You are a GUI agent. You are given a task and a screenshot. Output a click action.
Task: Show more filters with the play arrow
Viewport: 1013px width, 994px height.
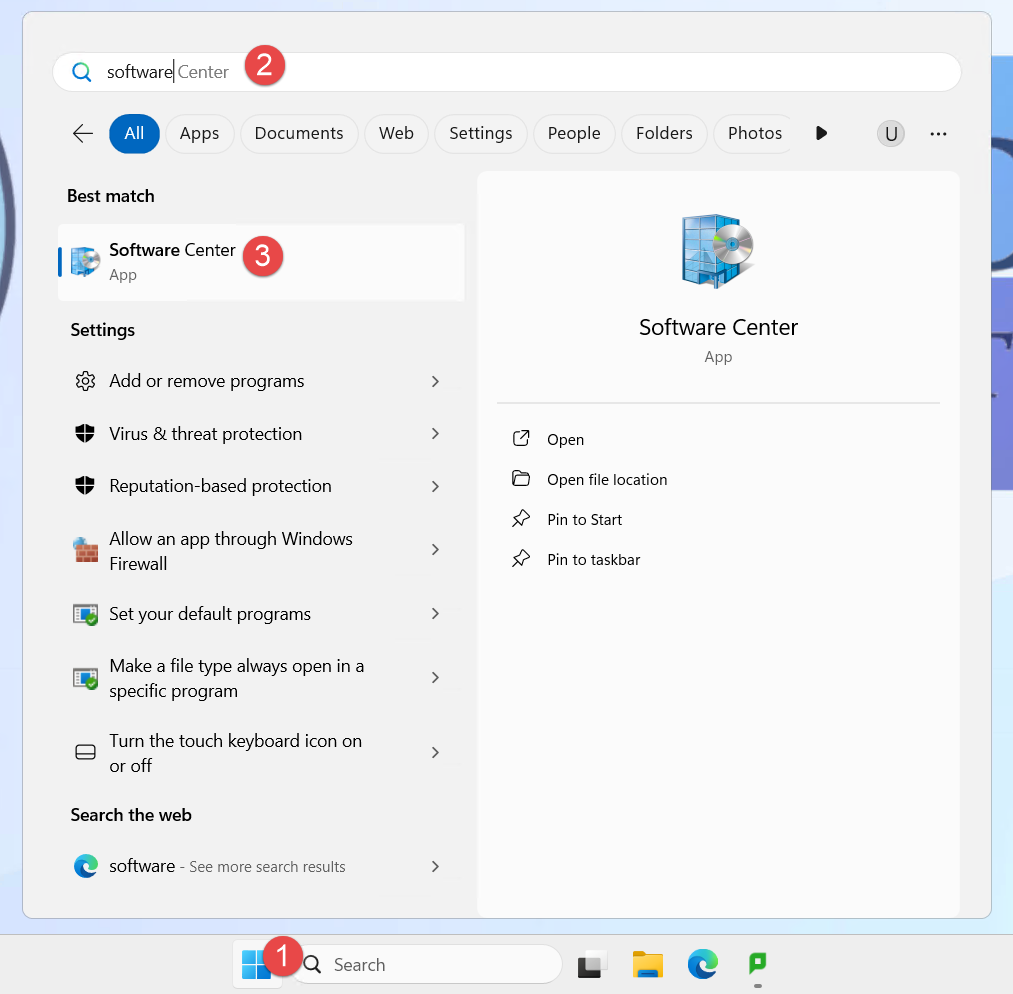[821, 134]
